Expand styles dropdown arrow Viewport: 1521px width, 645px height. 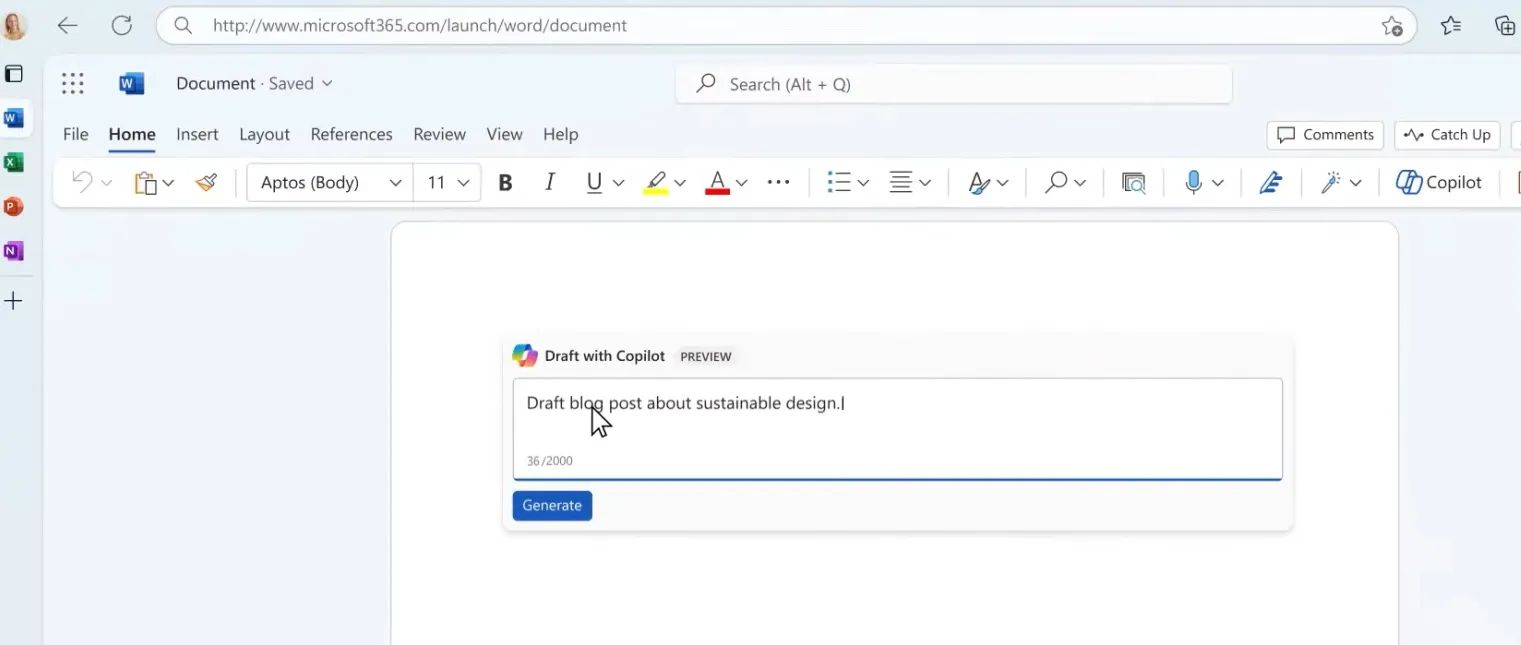(1002, 183)
